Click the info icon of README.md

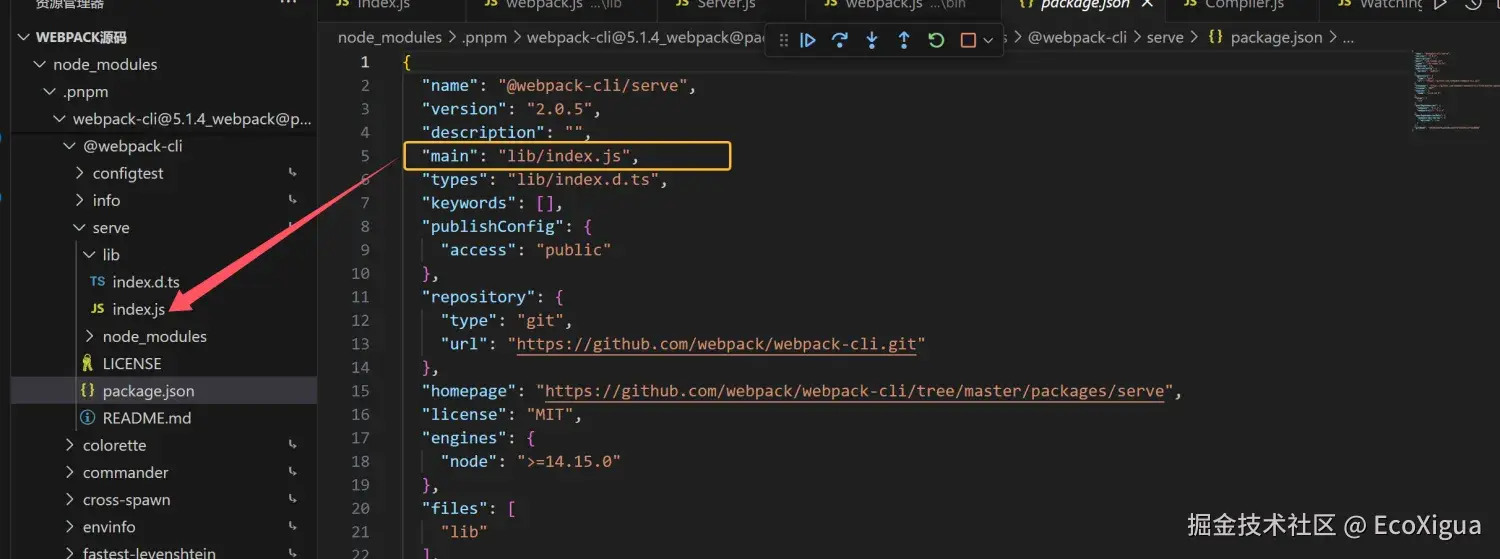(x=88, y=418)
